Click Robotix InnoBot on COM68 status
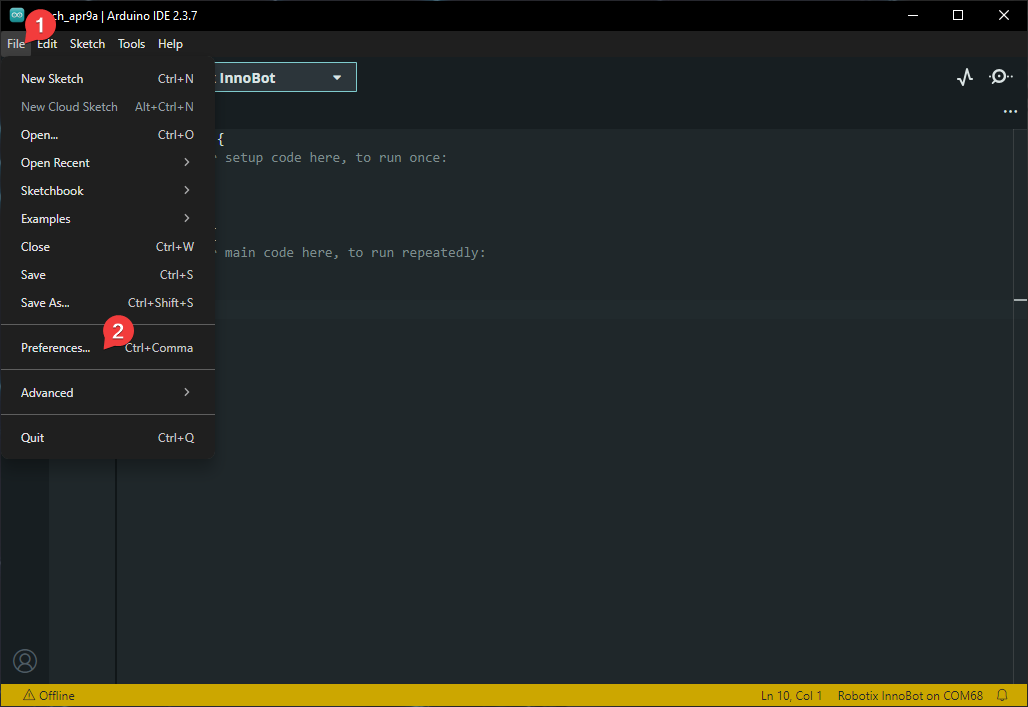The image size is (1028, 707). click(x=910, y=695)
